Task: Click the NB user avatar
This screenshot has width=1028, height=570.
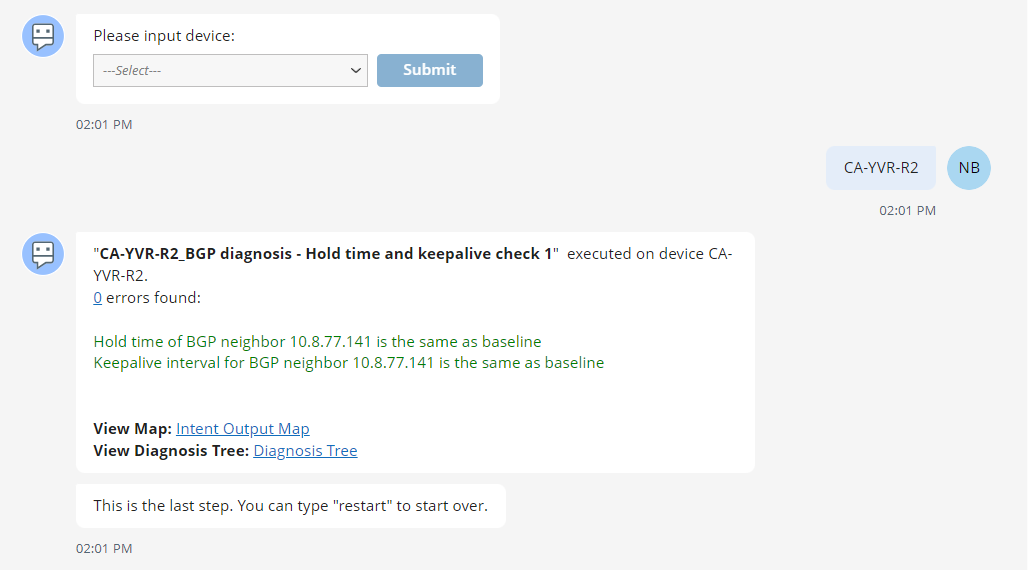Action: click(x=968, y=168)
